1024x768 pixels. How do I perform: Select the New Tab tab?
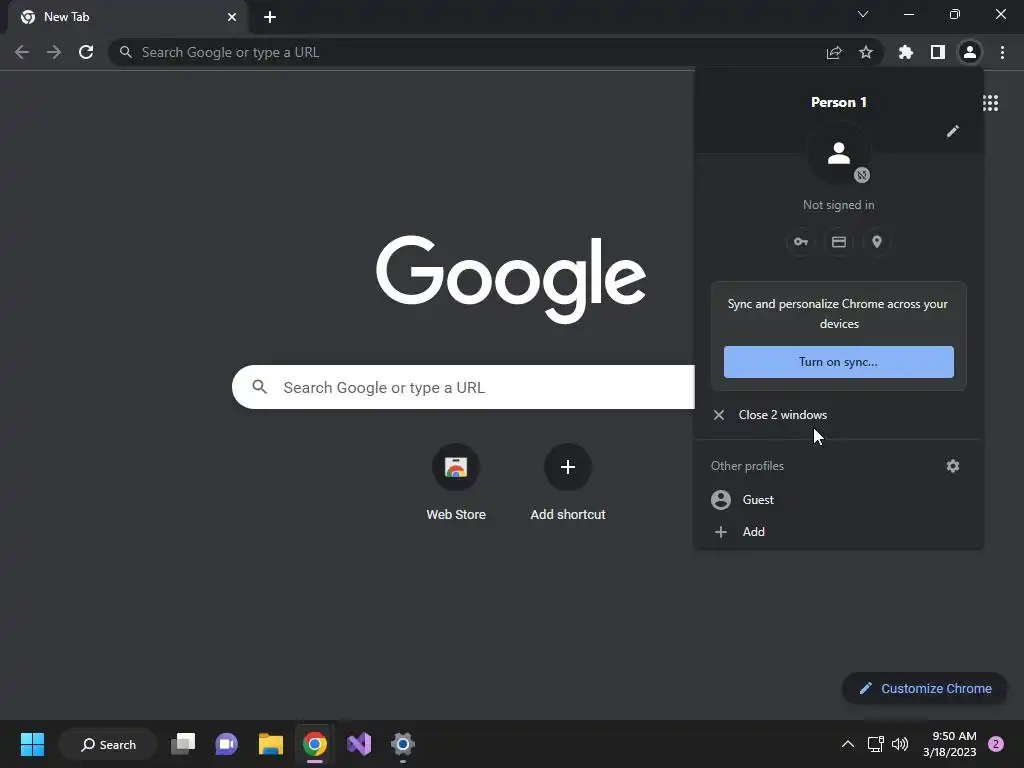coord(127,17)
